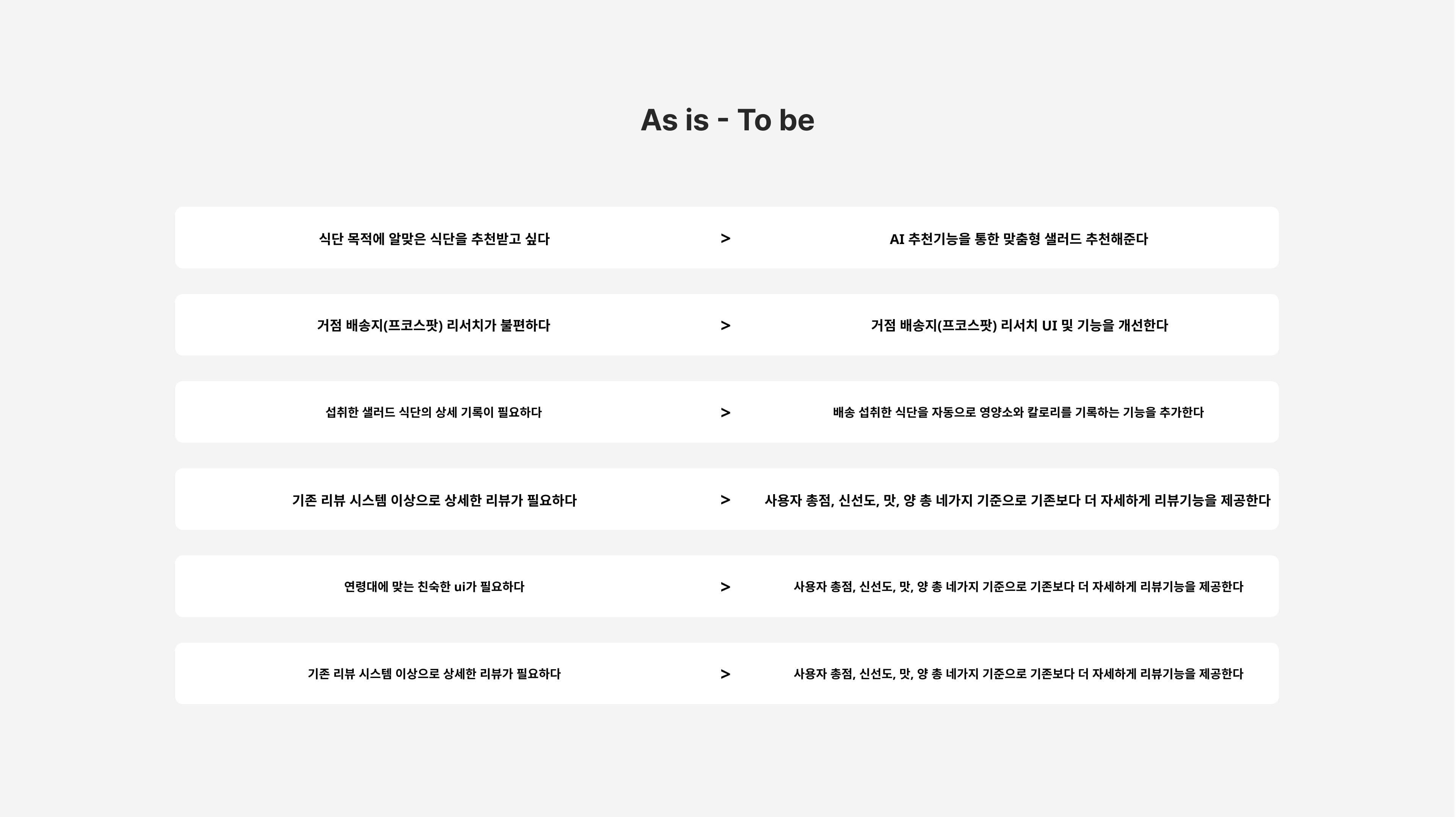The width and height of the screenshot is (1456, 817).
Task: Click the "To be" words in the title
Action: tap(775, 121)
